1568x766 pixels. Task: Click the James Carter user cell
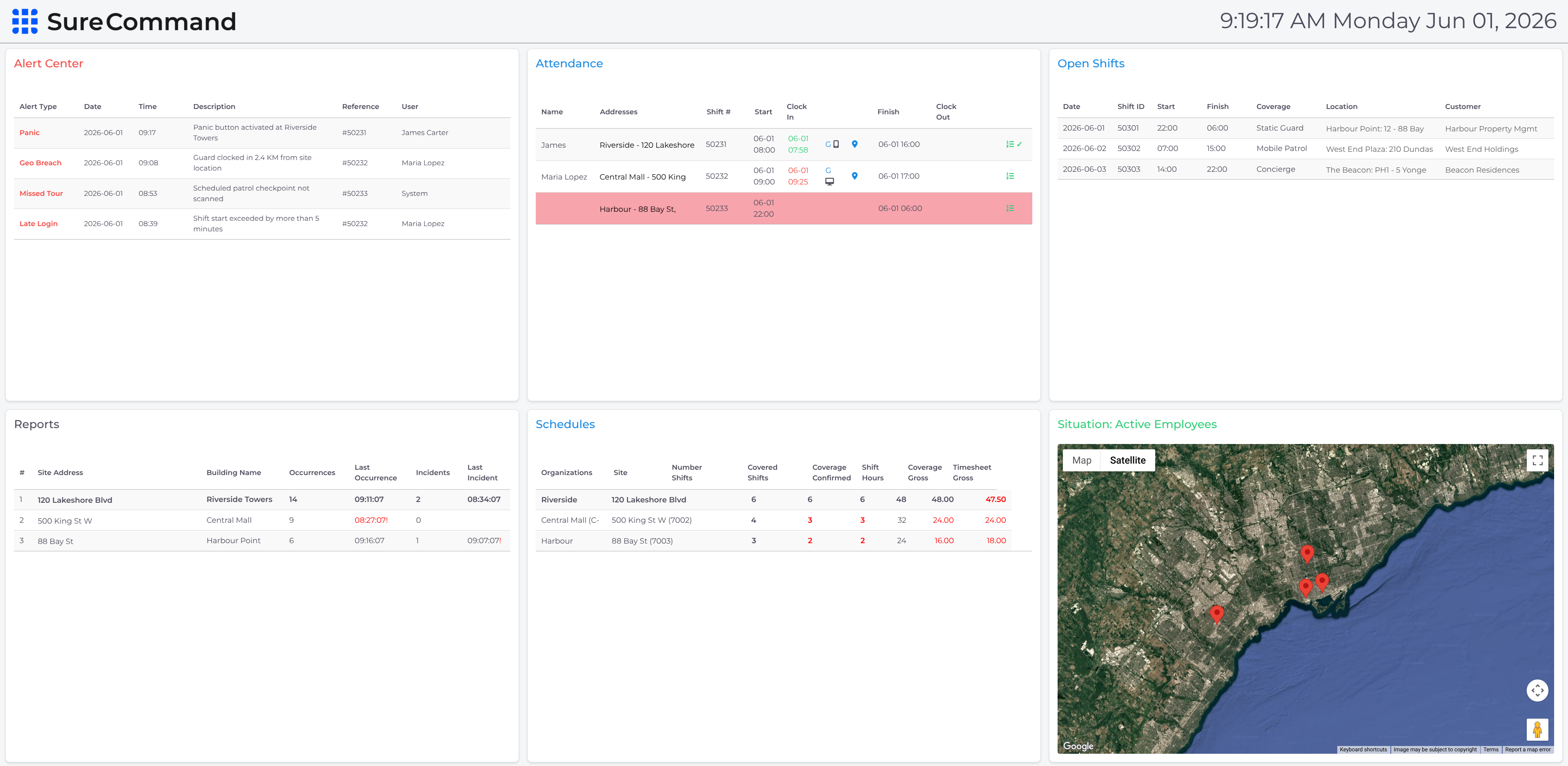point(425,133)
